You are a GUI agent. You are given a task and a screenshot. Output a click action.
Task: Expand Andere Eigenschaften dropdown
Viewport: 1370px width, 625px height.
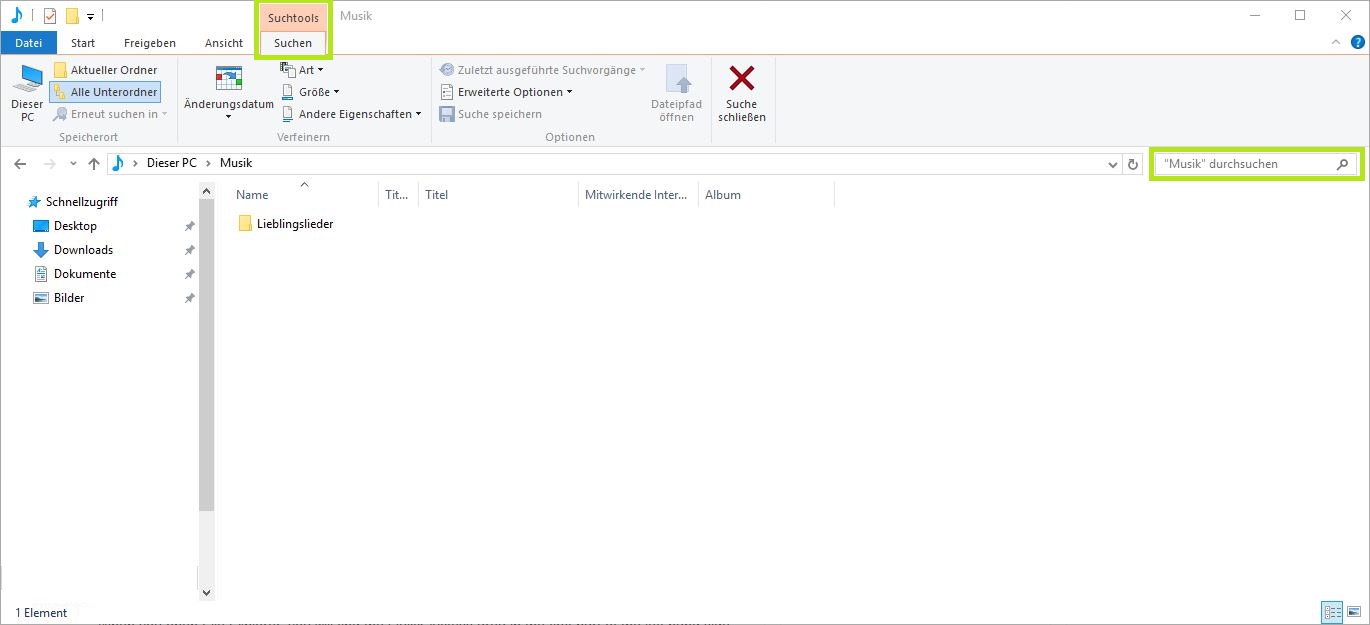[351, 114]
